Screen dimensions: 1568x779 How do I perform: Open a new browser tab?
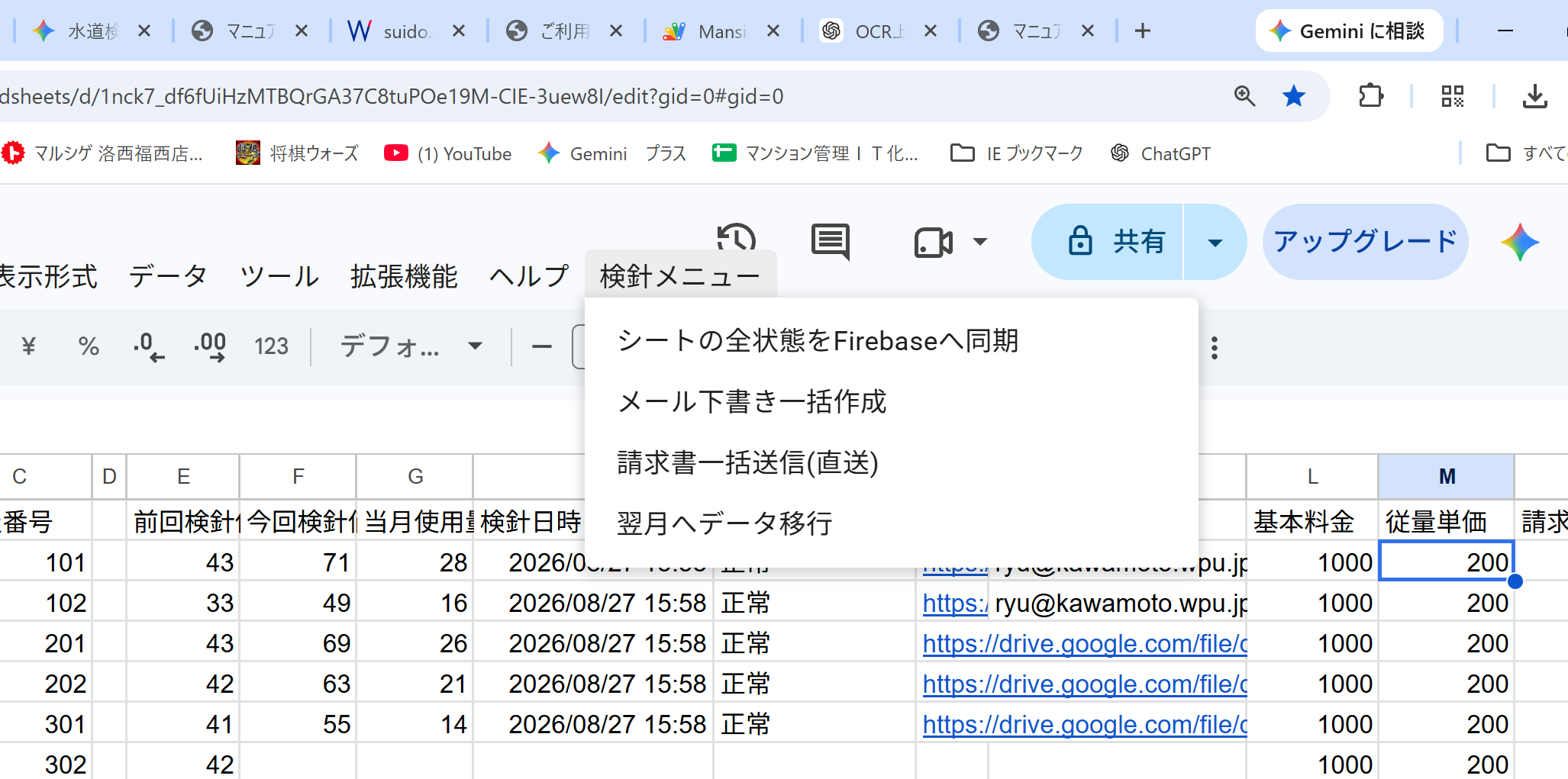[1143, 31]
